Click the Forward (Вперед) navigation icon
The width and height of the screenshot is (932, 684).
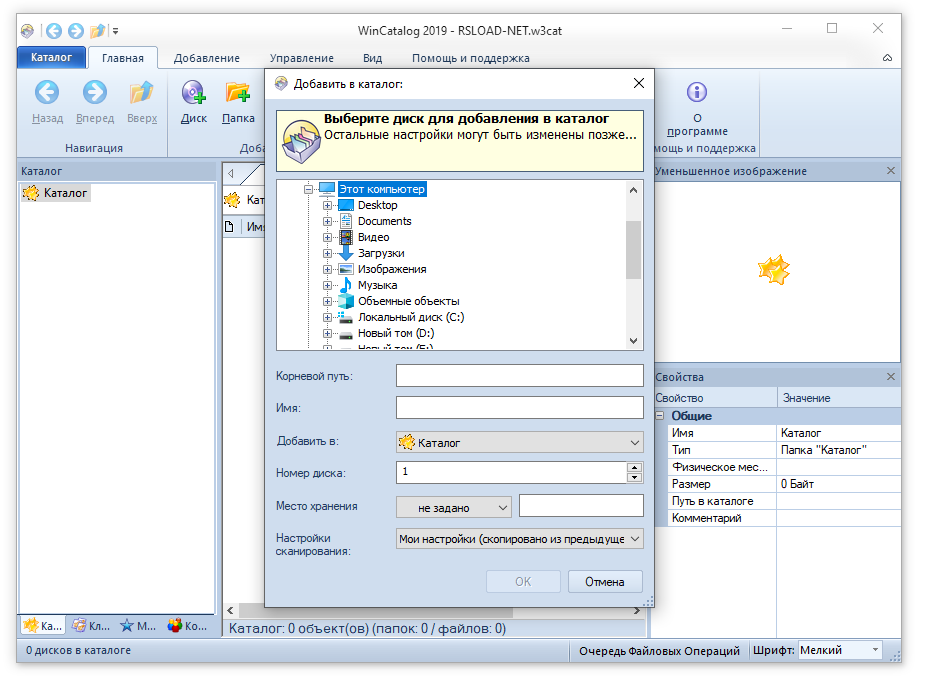pos(95,92)
